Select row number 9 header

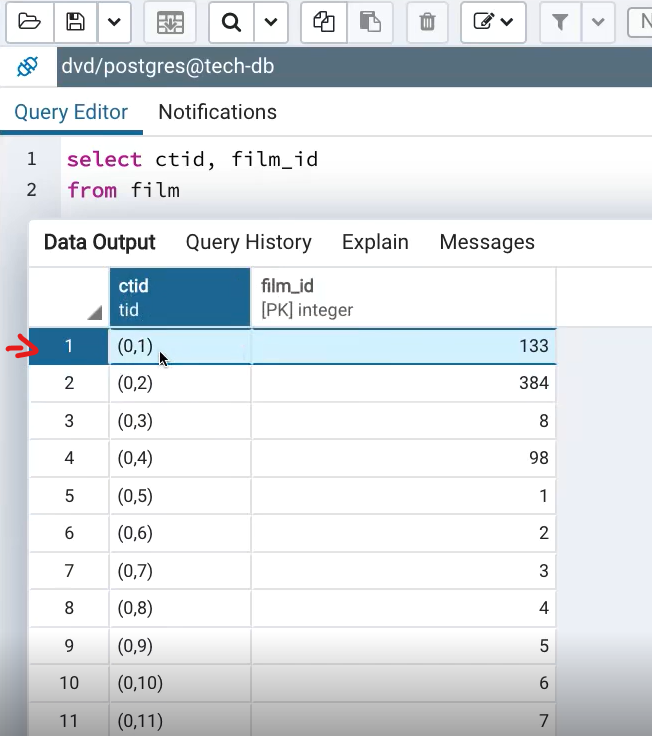coord(69,646)
